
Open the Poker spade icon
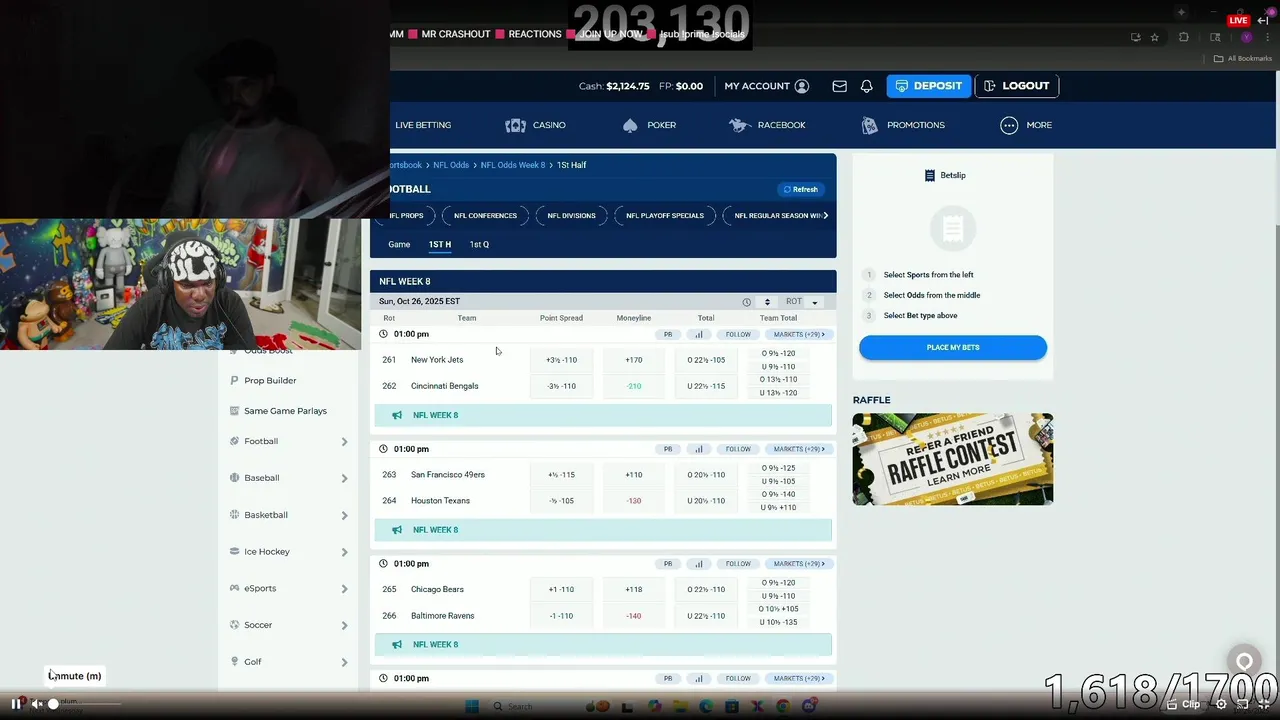629,125
